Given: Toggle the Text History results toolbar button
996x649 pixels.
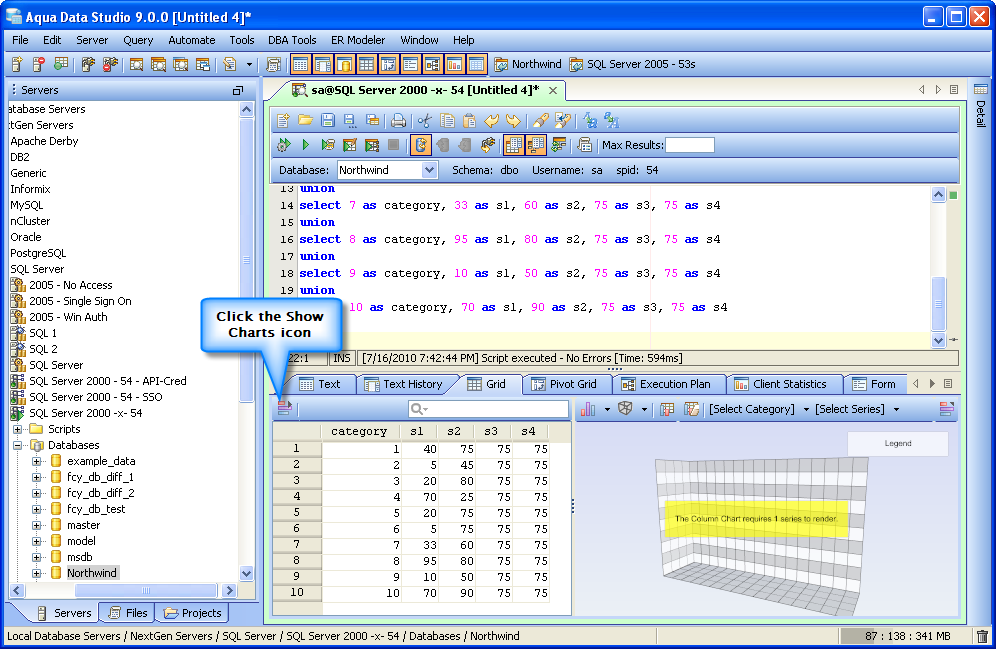Looking at the screenshot, I should click(x=323, y=64).
